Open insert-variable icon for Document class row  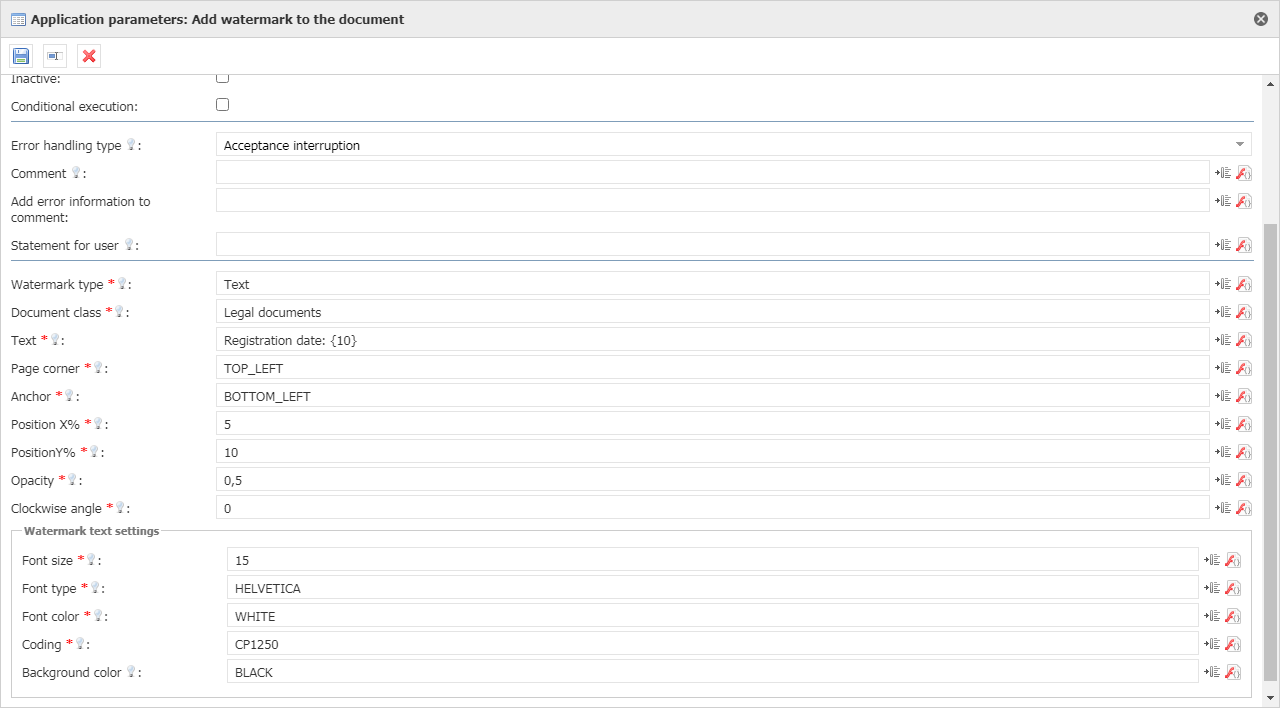click(1223, 312)
